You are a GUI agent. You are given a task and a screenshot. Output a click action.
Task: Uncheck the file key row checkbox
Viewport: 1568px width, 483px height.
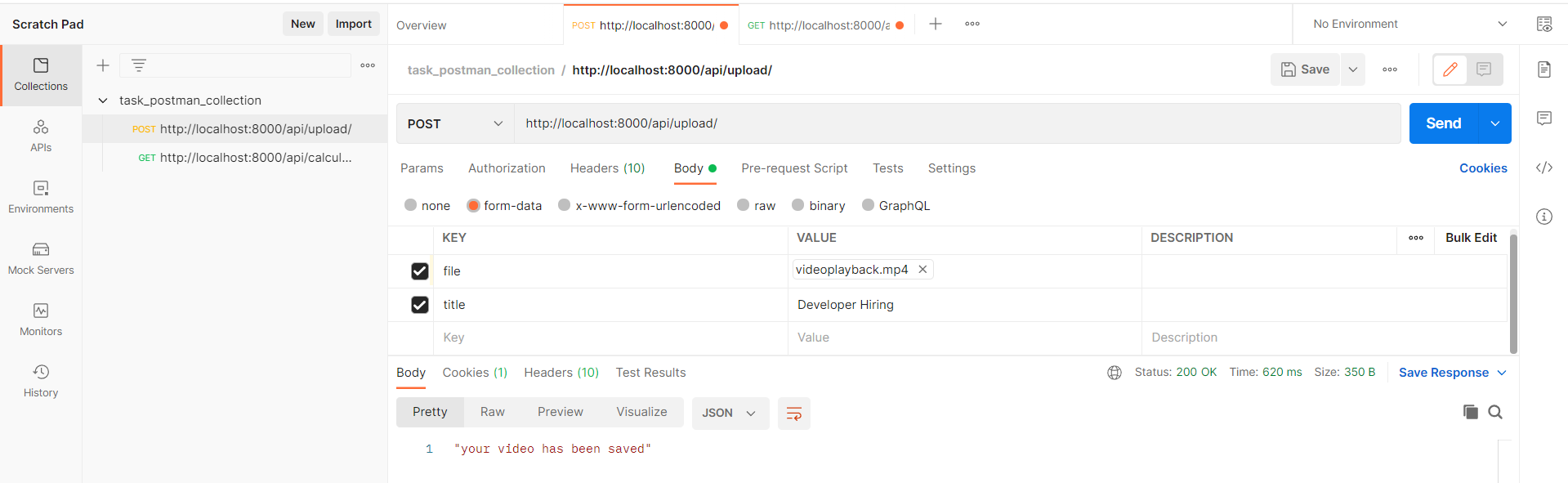[420, 271]
